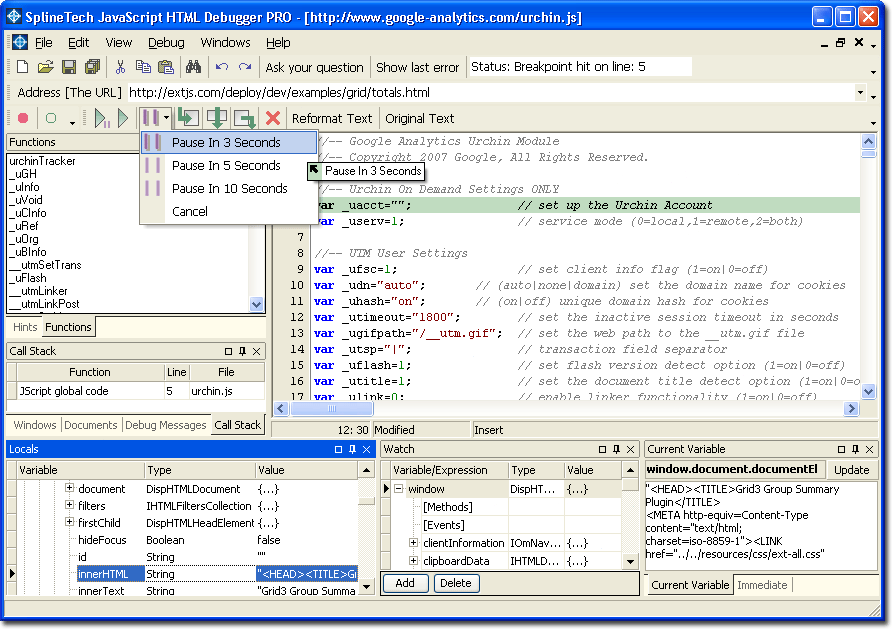Click Original Text button
Image resolution: width=895 pixels, height=631 pixels.
(x=420, y=119)
